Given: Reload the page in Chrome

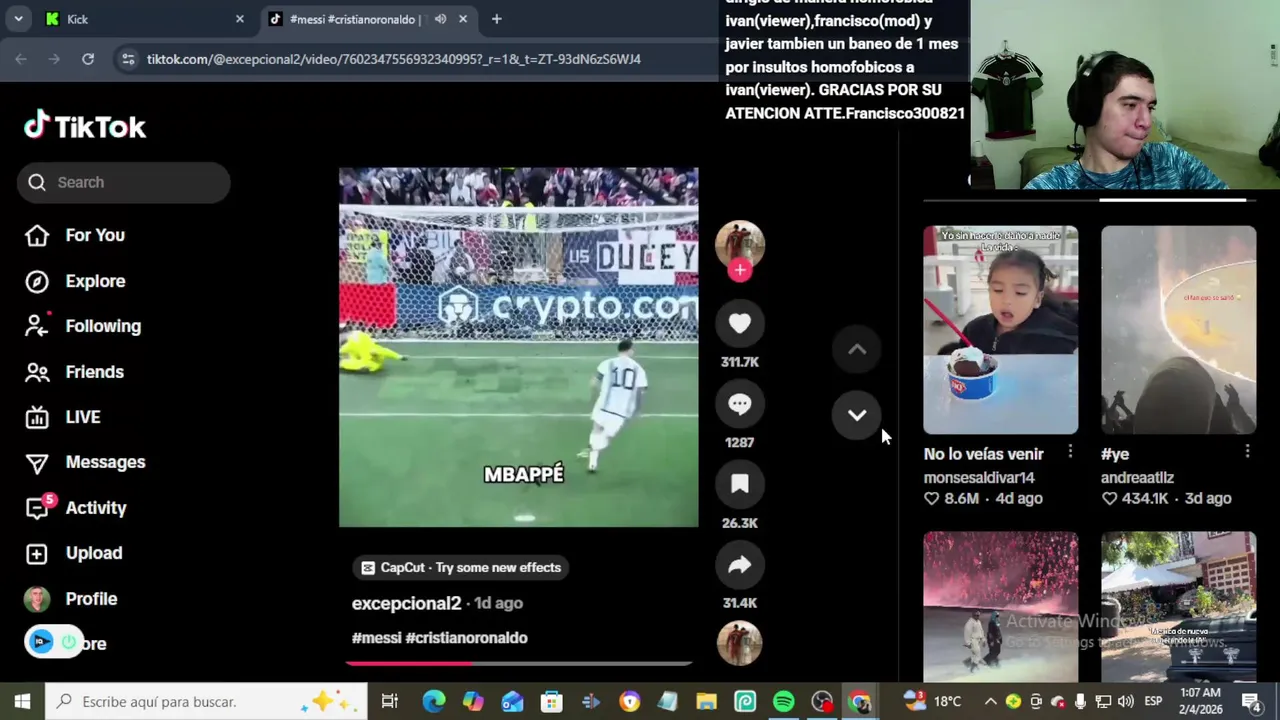Looking at the screenshot, I should (88, 59).
